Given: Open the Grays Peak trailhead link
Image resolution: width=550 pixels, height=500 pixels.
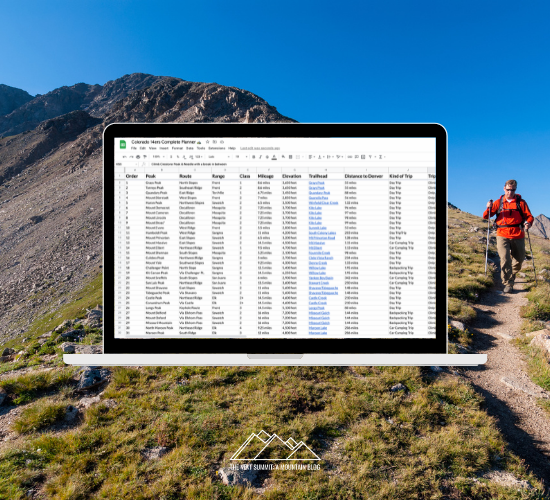Looking at the screenshot, I should pos(317,183).
